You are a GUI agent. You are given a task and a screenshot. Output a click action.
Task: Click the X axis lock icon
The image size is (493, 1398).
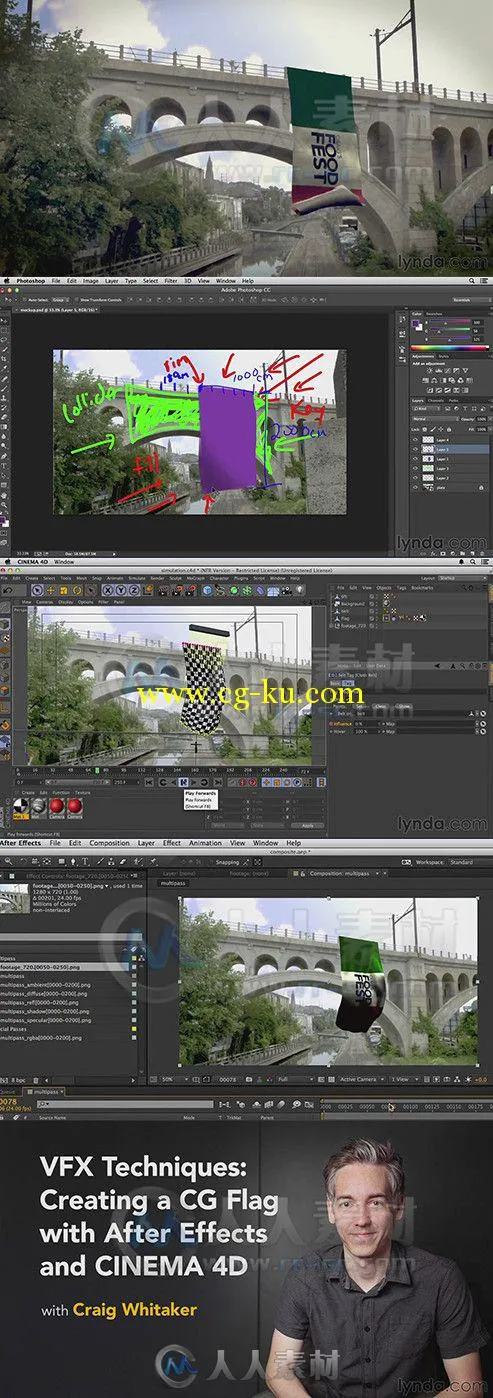point(107,590)
